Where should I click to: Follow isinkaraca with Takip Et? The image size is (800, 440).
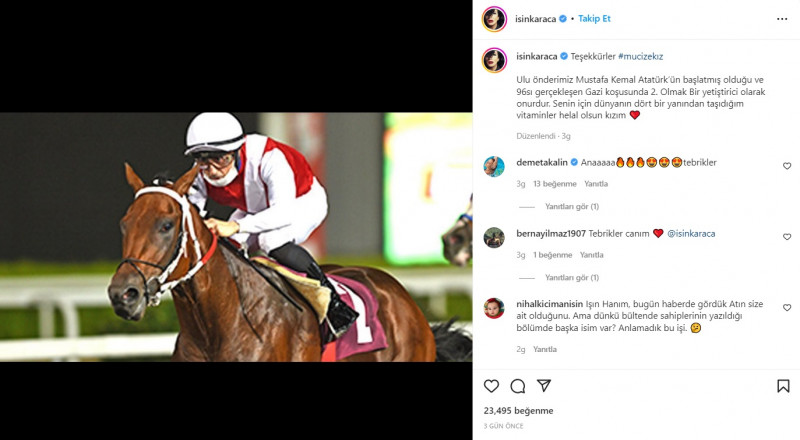point(594,18)
